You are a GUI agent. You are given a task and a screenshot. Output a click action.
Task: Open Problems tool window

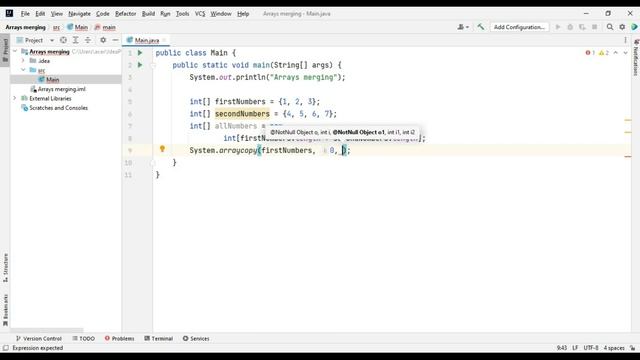(119, 338)
